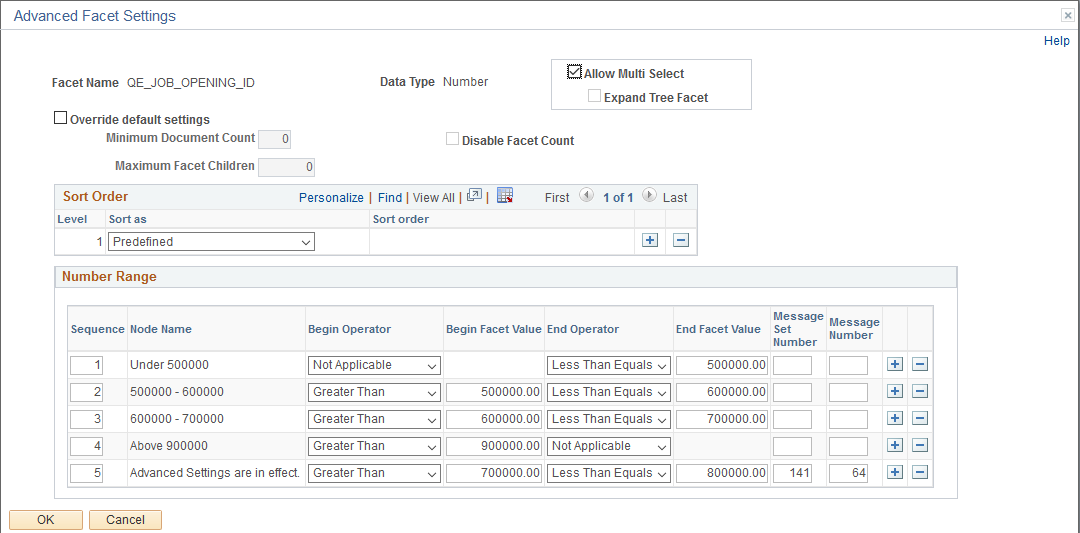Enable Override default settings
This screenshot has height=533, width=1080.
tap(61, 118)
